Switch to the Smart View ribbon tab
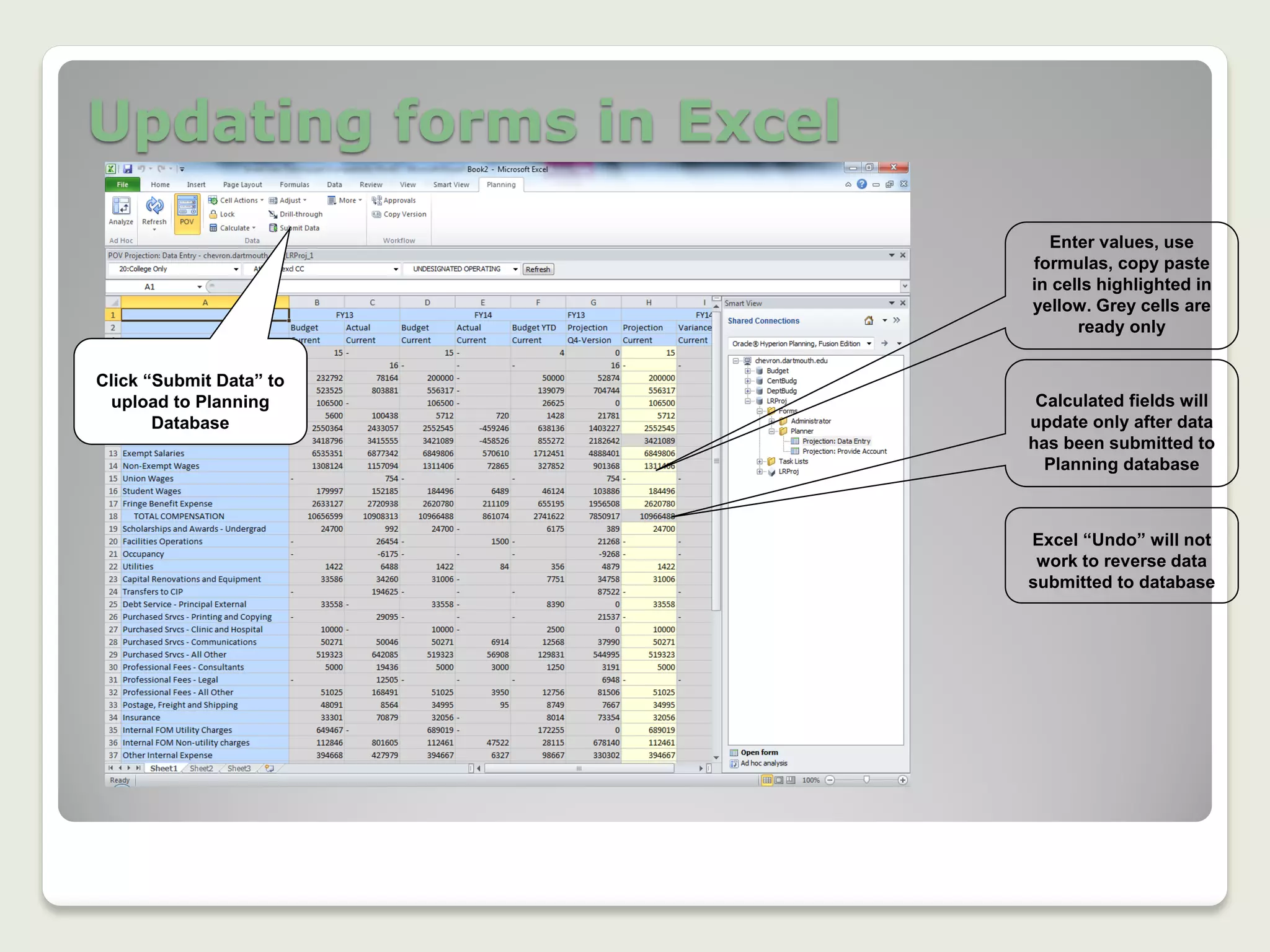Screen dimensions: 1270x952 pyautogui.click(x=451, y=185)
